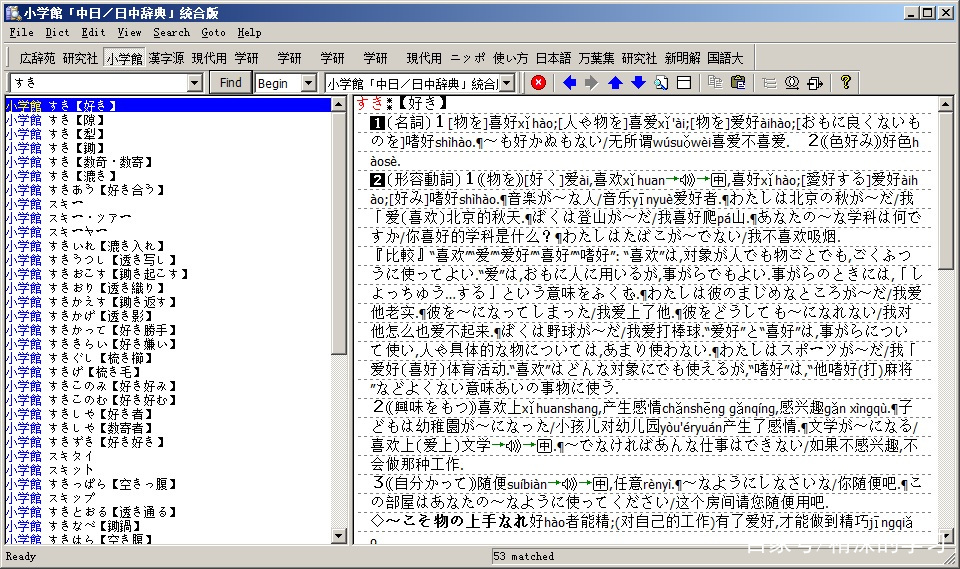The width and height of the screenshot is (960, 569).
Task: Open the File menu
Action: (21, 32)
